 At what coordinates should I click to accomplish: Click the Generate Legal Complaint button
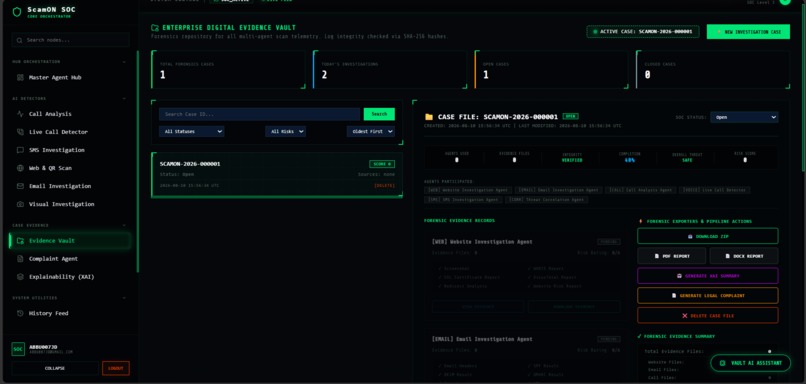[707, 296]
